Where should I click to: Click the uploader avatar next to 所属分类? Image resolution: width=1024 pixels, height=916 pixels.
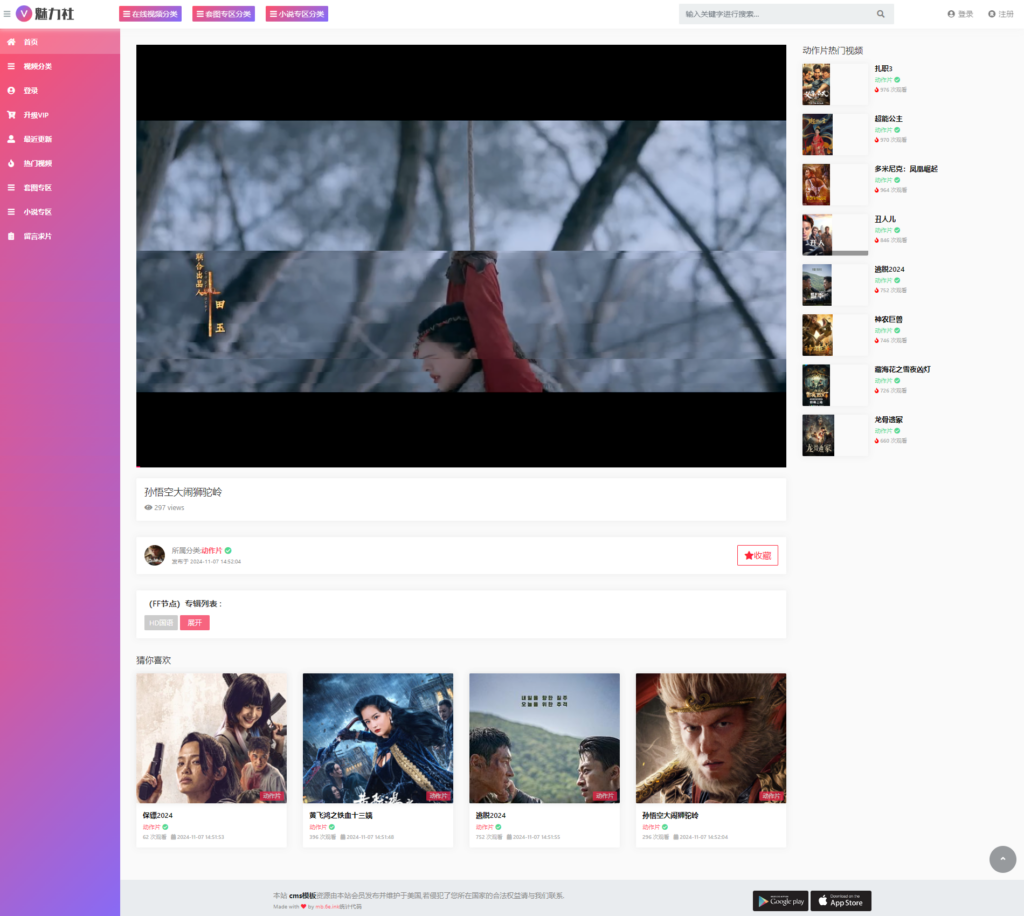pyautogui.click(x=155, y=556)
